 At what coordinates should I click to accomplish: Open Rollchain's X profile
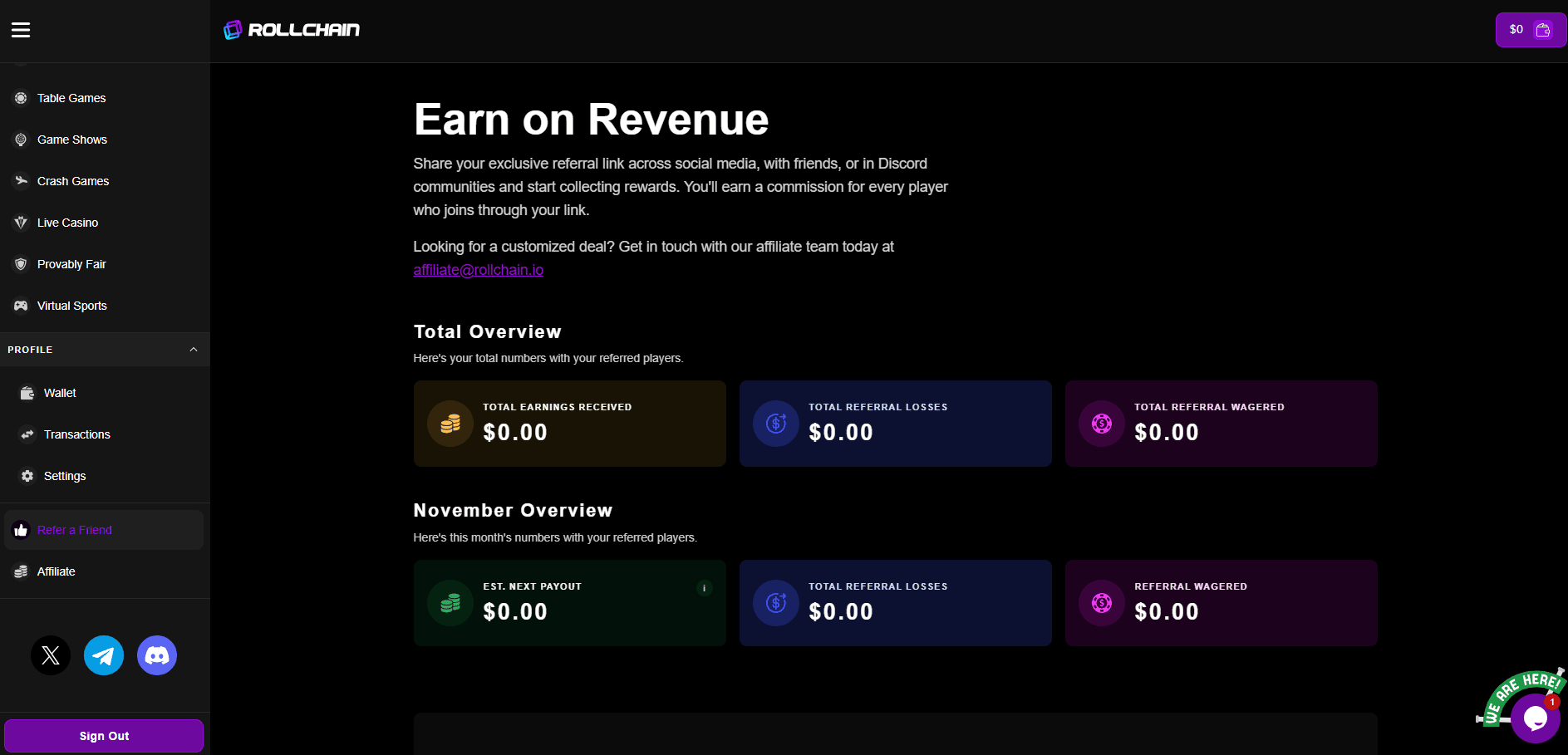pos(50,655)
